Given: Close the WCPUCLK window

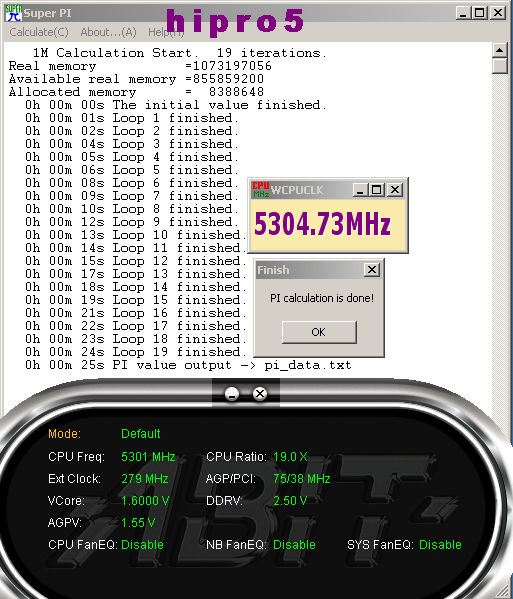Looking at the screenshot, I should pos(395,189).
